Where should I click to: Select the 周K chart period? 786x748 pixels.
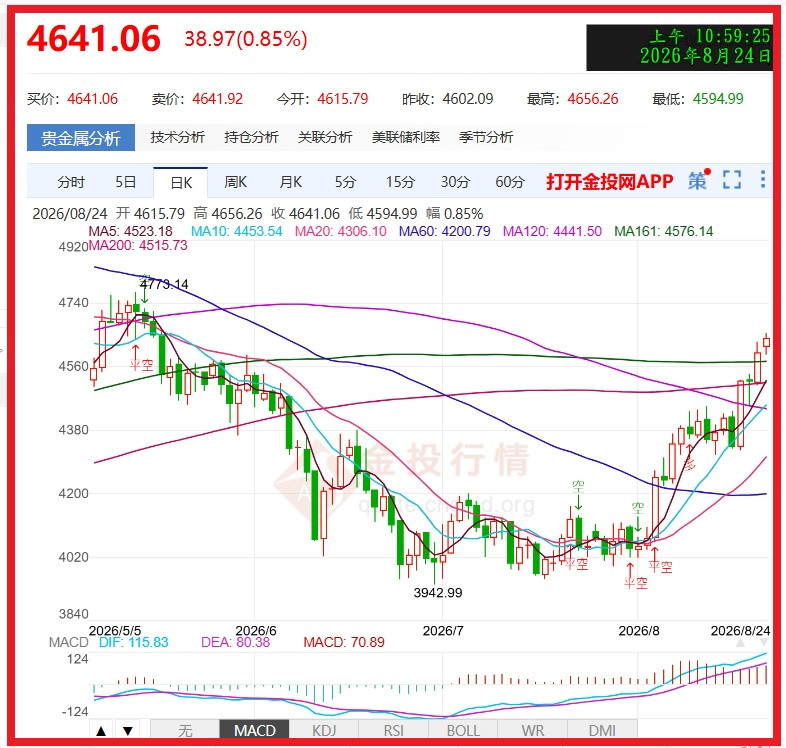coord(236,182)
